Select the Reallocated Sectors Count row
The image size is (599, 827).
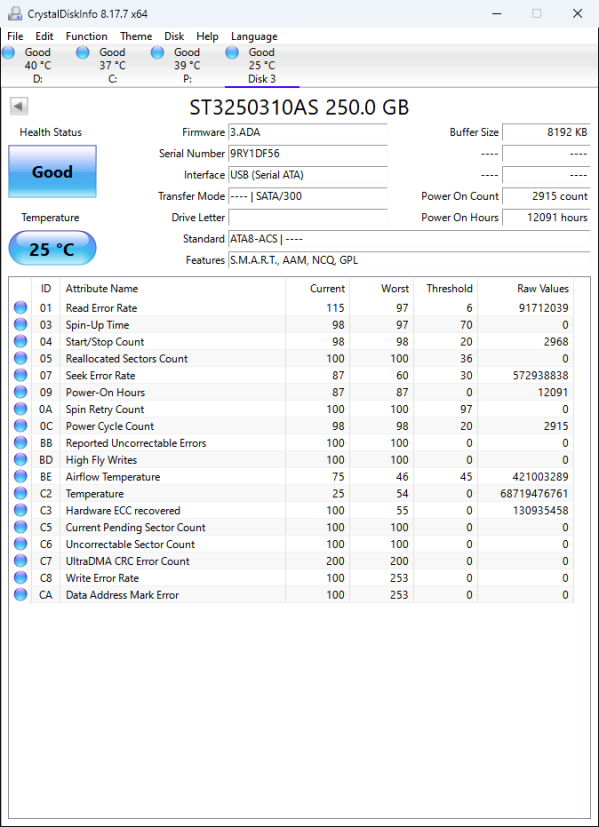click(292, 359)
